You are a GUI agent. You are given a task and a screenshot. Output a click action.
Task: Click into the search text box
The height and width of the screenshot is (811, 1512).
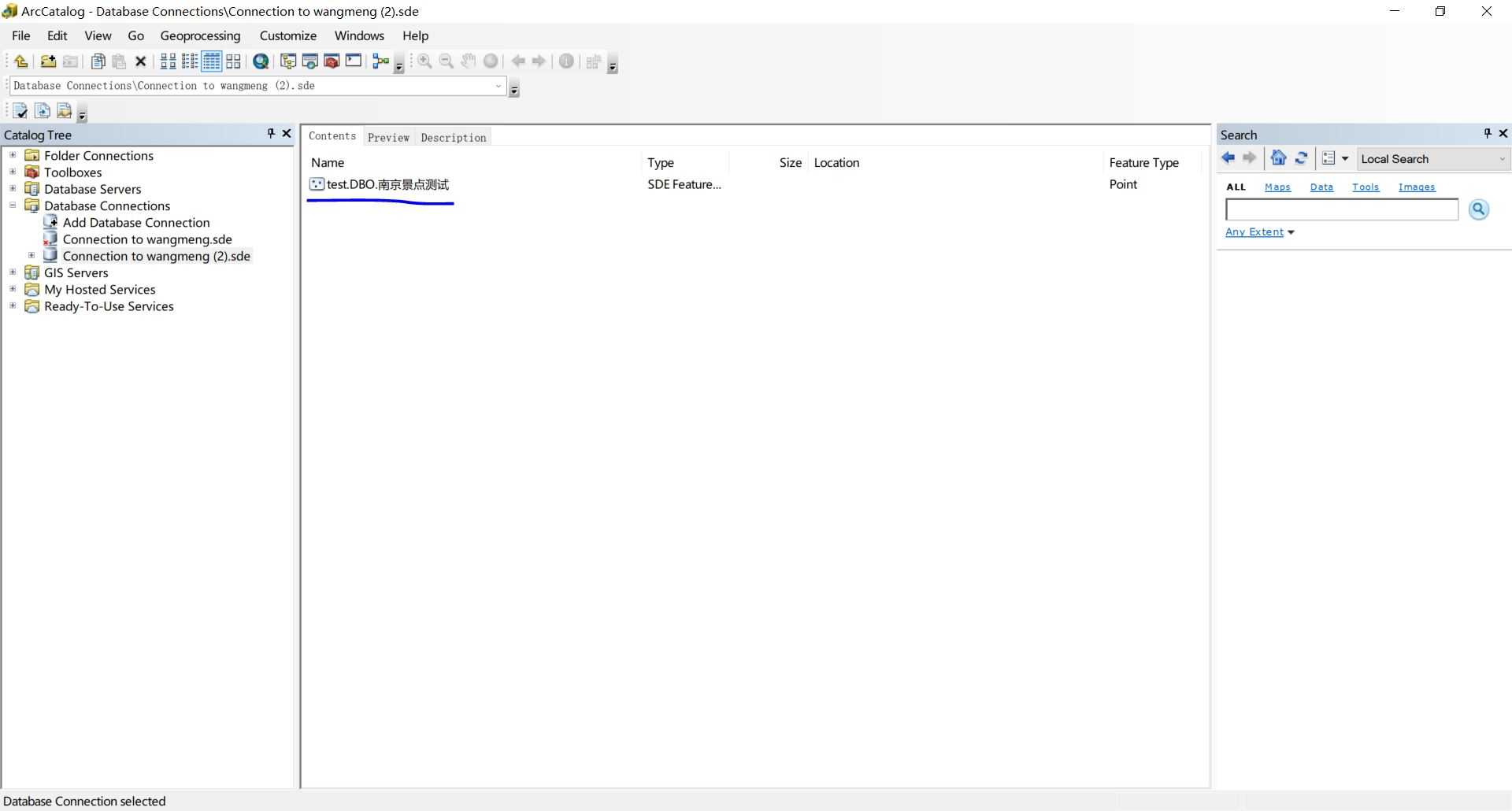(x=1342, y=209)
